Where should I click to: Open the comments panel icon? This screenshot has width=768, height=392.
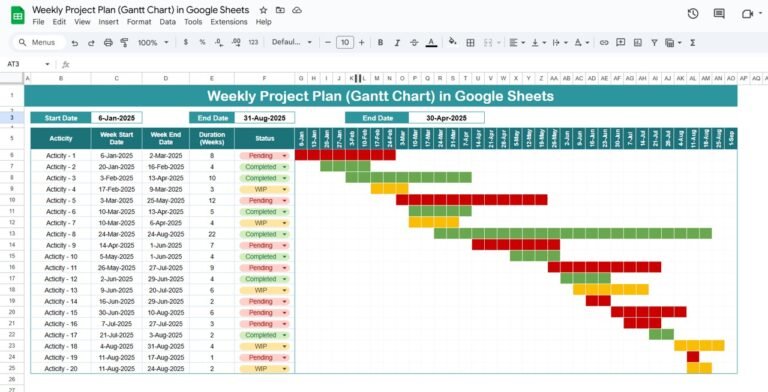coord(719,14)
